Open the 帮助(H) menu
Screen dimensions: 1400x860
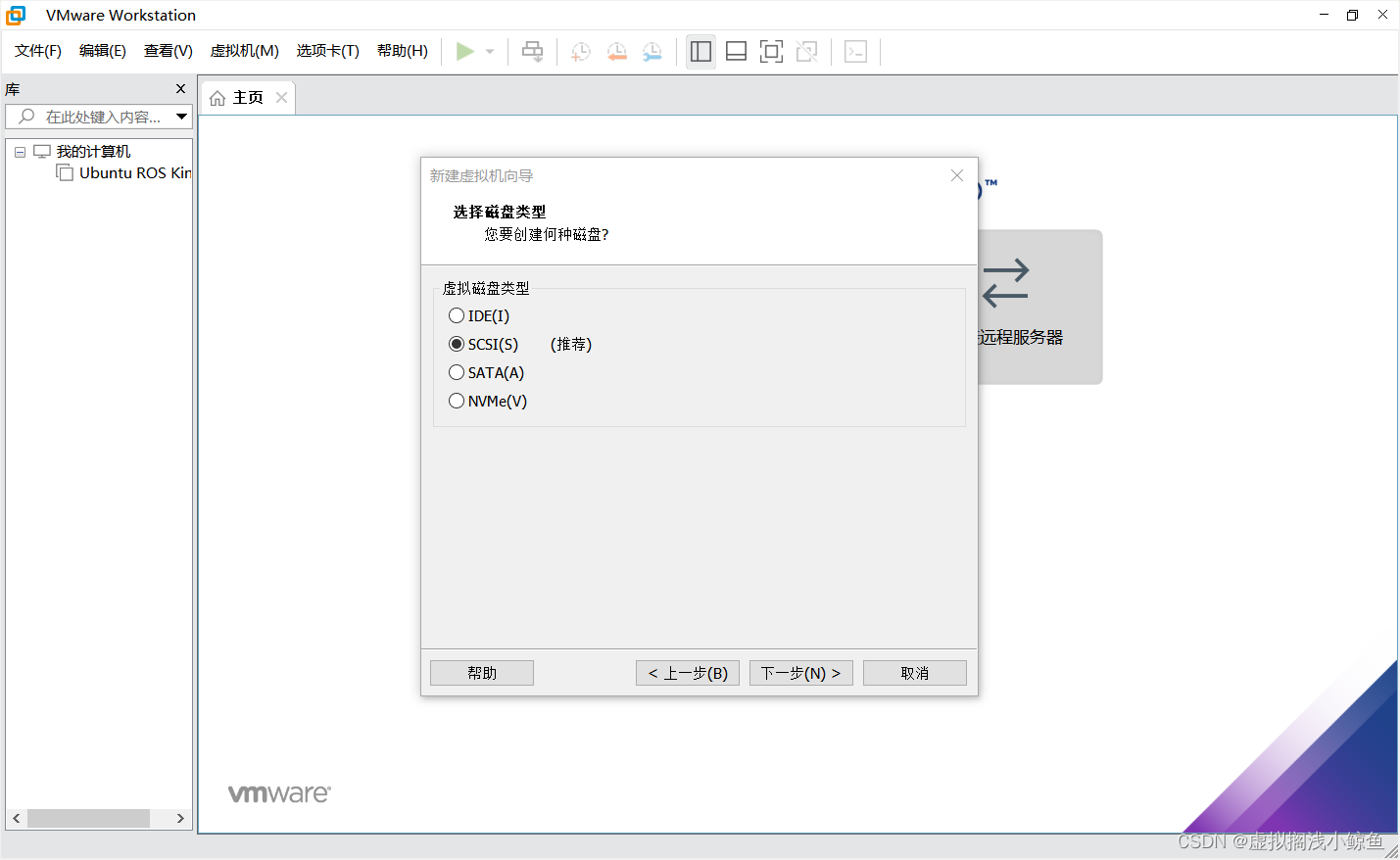403,51
